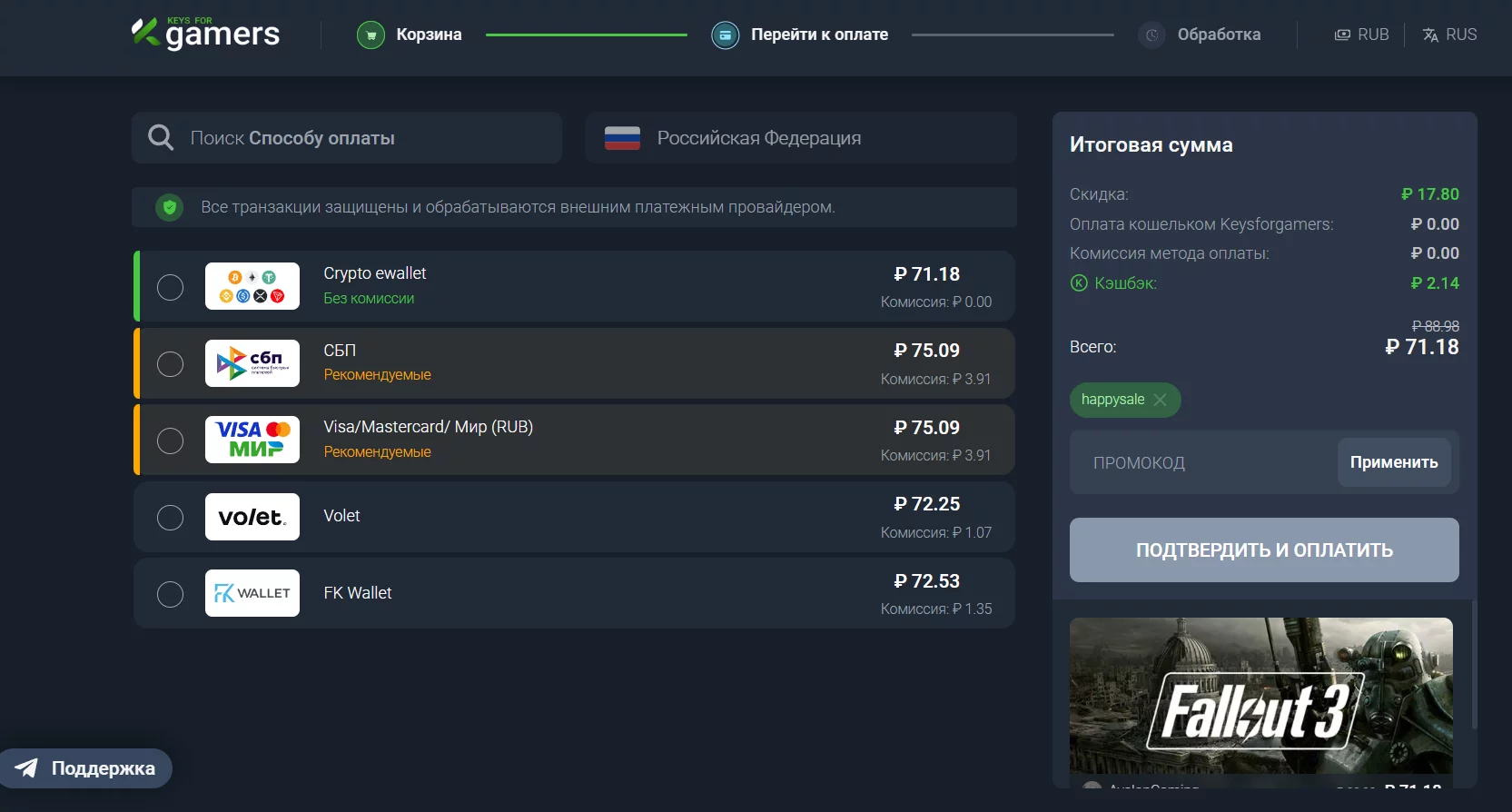Open the RUB currency selector

pyautogui.click(x=1361, y=35)
